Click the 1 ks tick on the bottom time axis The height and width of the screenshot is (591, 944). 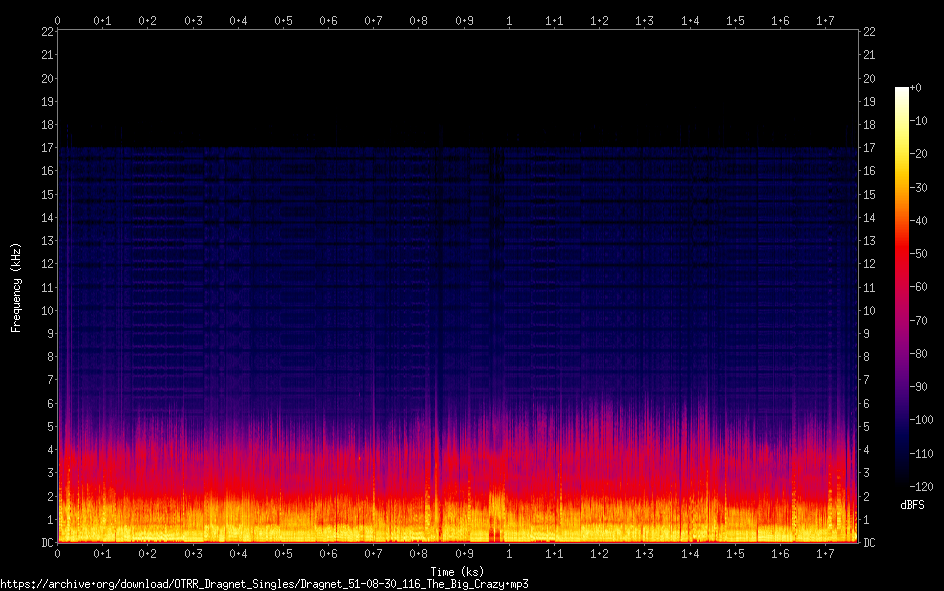pyautogui.click(x=510, y=553)
